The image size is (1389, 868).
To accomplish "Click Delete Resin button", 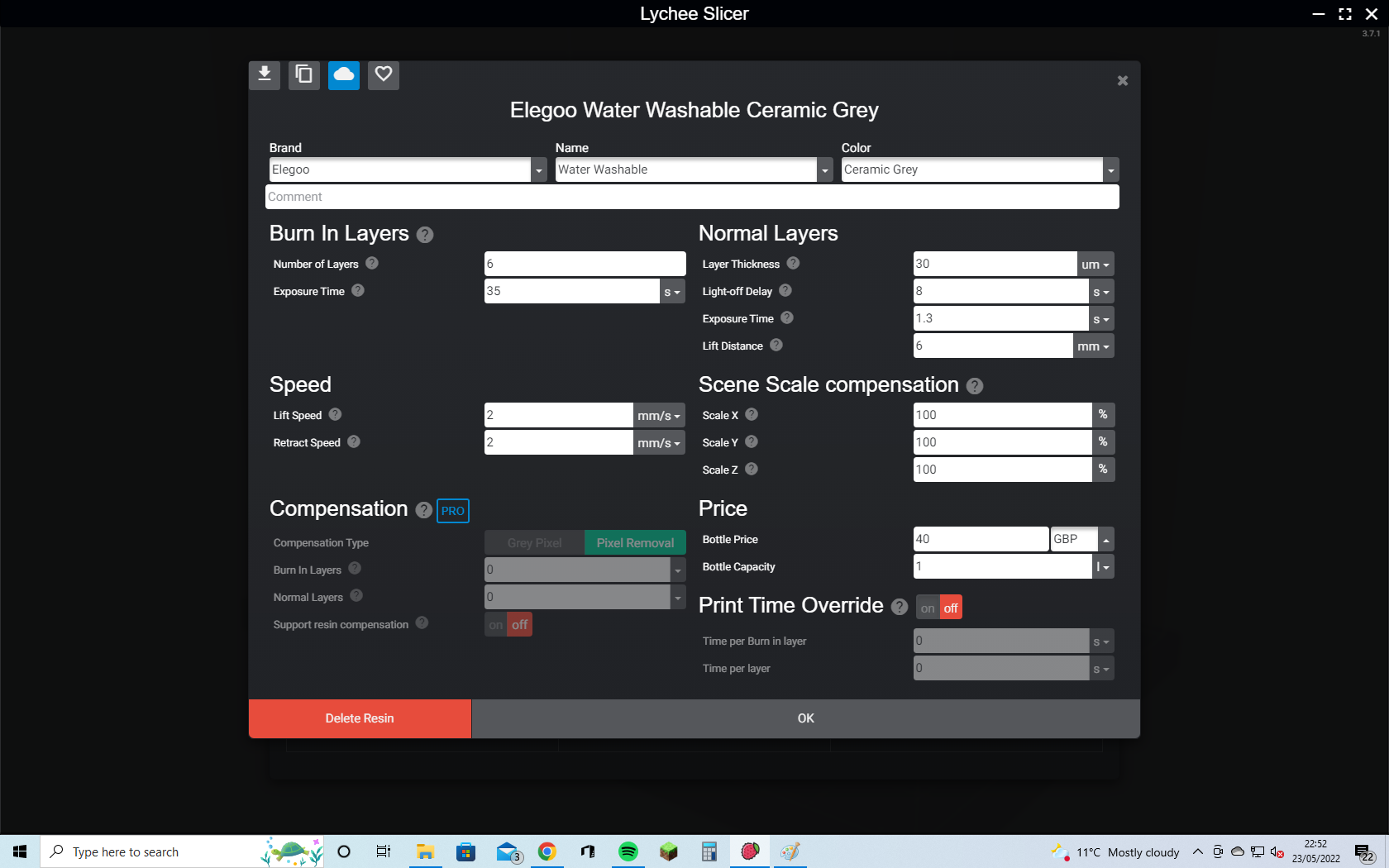I will point(360,718).
